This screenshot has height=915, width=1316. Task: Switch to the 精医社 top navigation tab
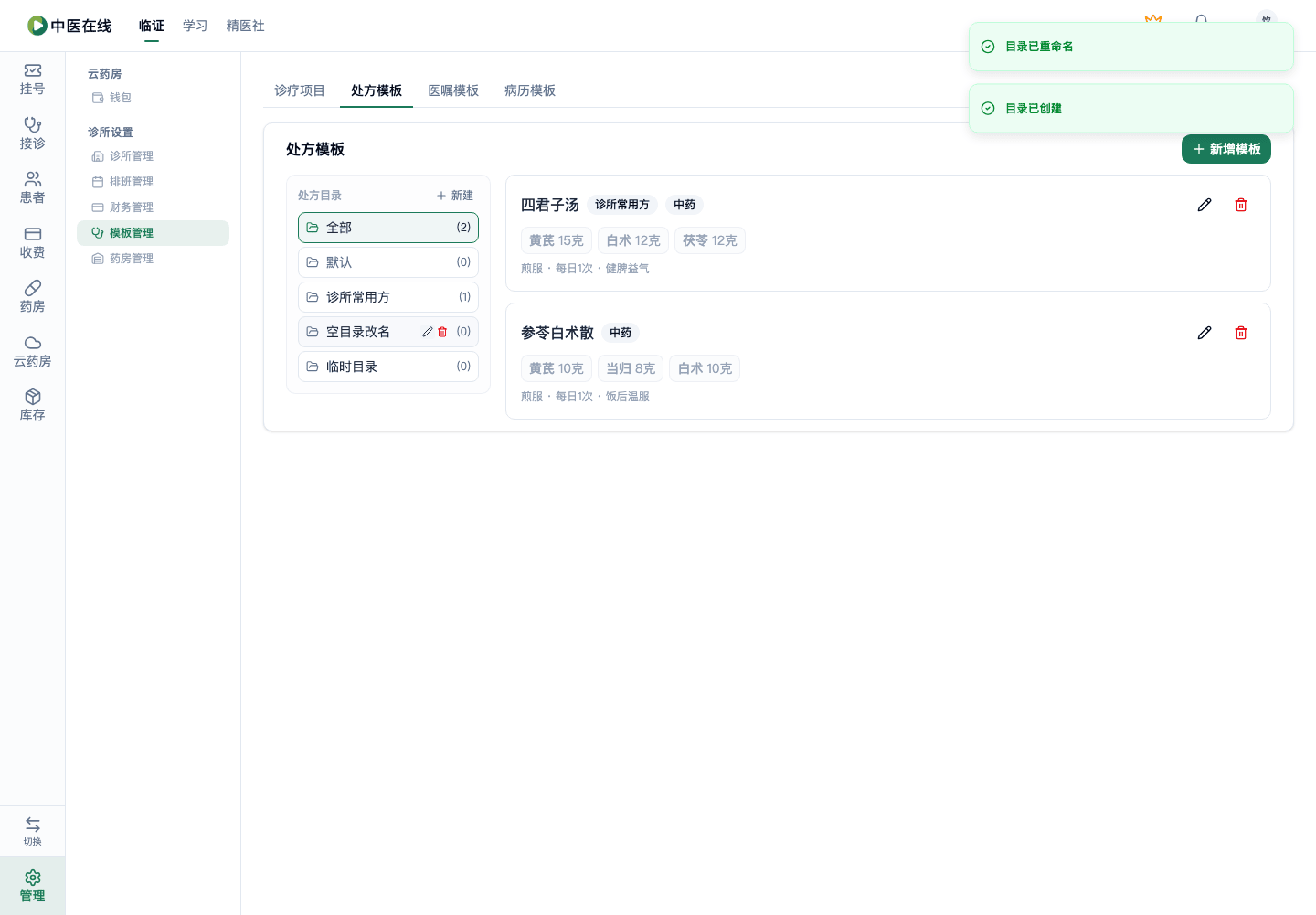(x=246, y=26)
